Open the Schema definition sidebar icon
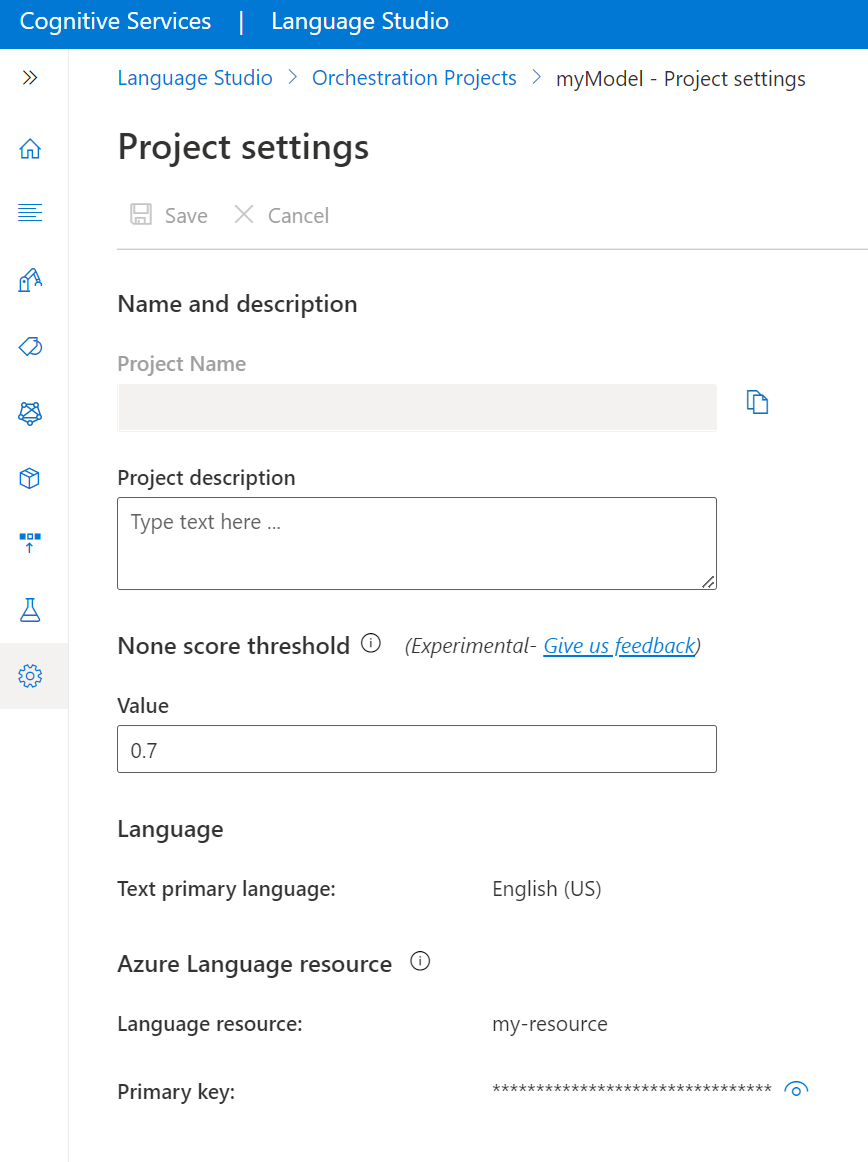This screenshot has width=868, height=1162. tap(30, 213)
